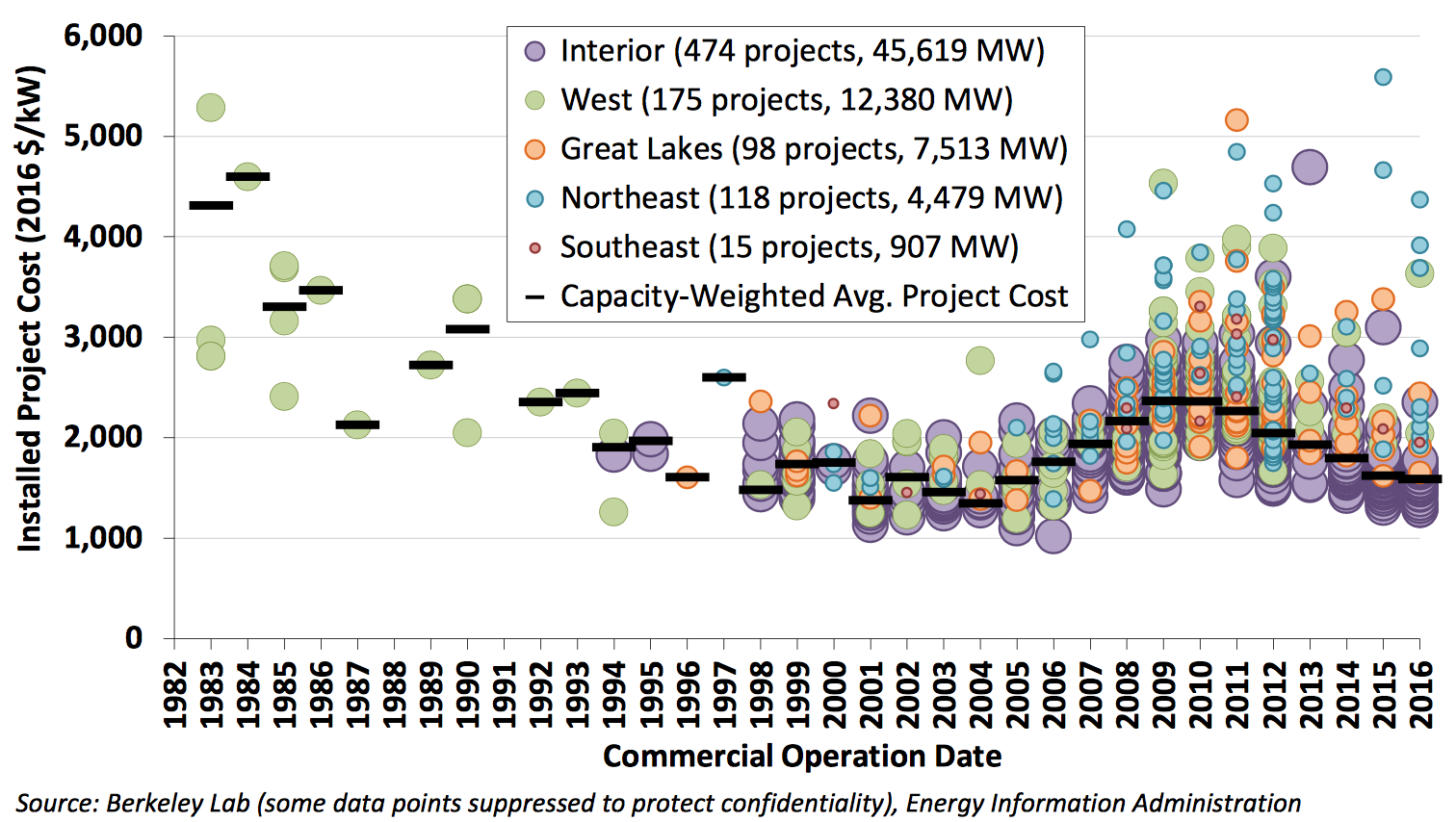1456x822 pixels.
Task: Select the "Capacity-Weighted Avg. Project Cost" legend label
Action: coord(814,296)
